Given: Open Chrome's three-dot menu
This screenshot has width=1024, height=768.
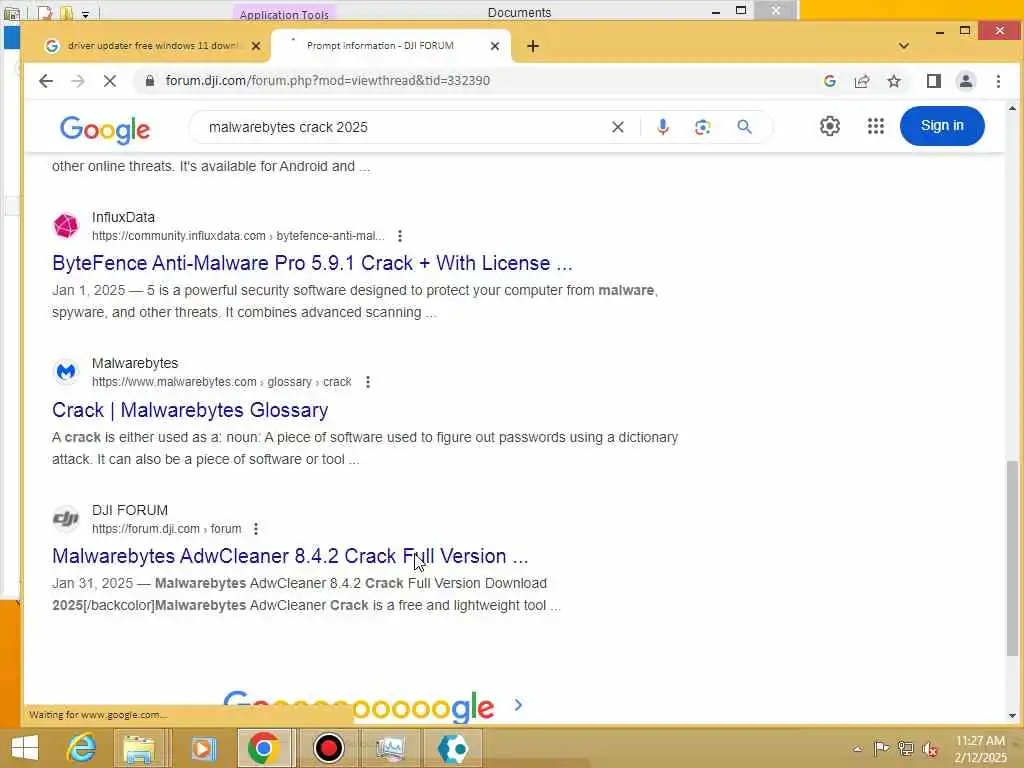Looking at the screenshot, I should tap(998, 81).
